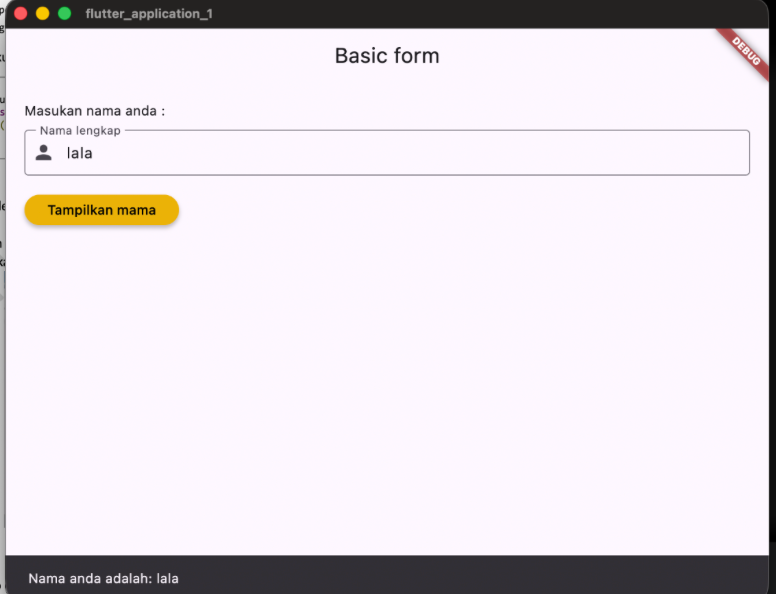
Task: Click the Tampilkan mama button
Action: point(101,210)
